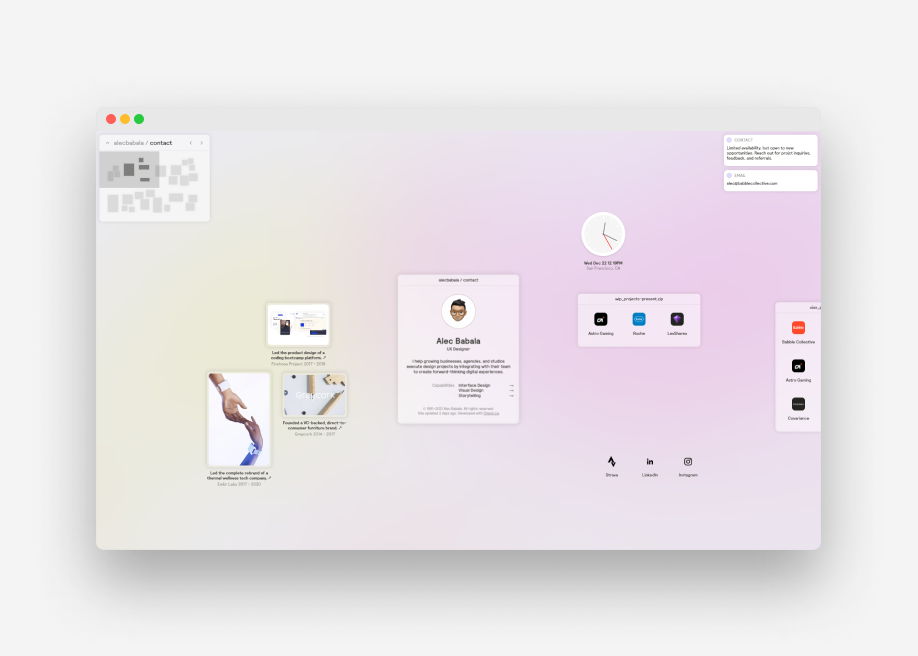Collapse the minimap navigator panel
Viewport: 918px width, 656px height.
coord(108,143)
